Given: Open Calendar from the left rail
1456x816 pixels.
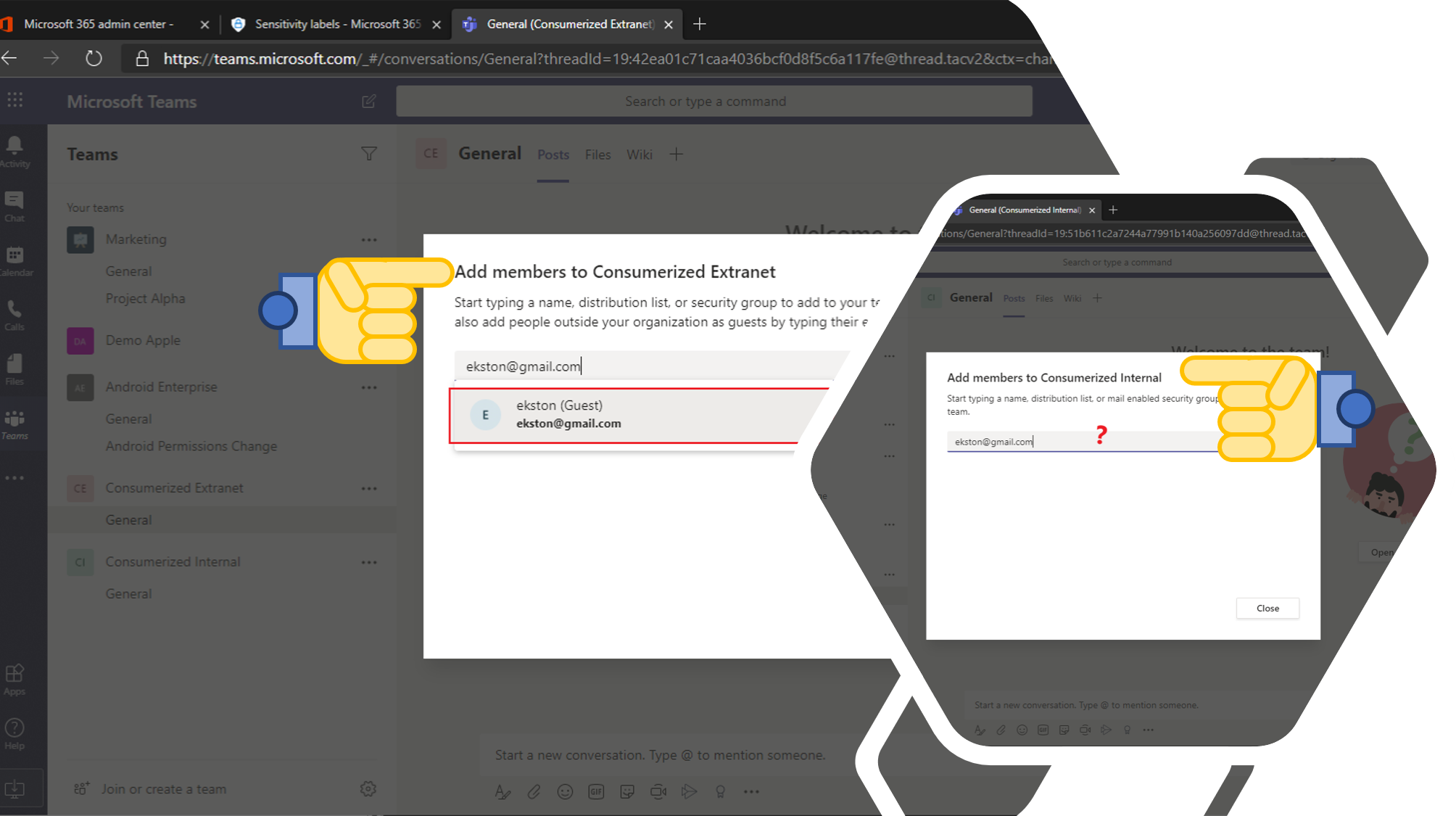Looking at the screenshot, I should [x=15, y=261].
